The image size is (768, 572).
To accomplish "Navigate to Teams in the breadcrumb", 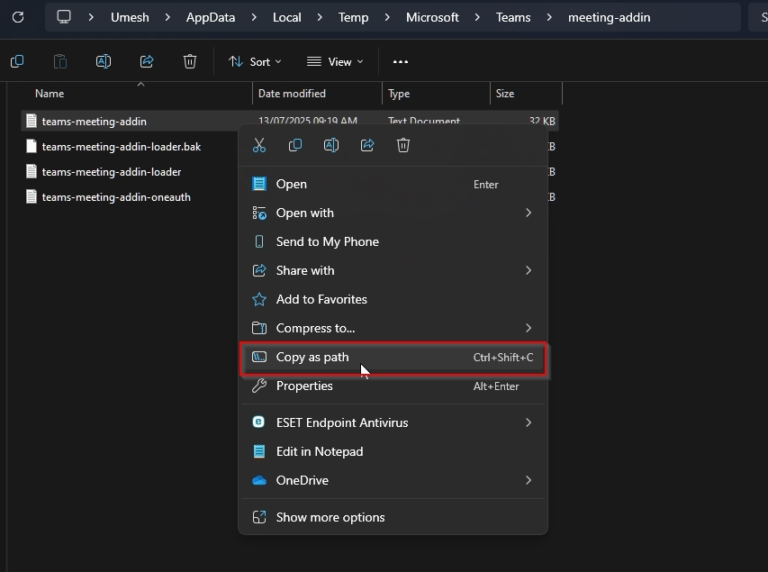I will coord(513,18).
